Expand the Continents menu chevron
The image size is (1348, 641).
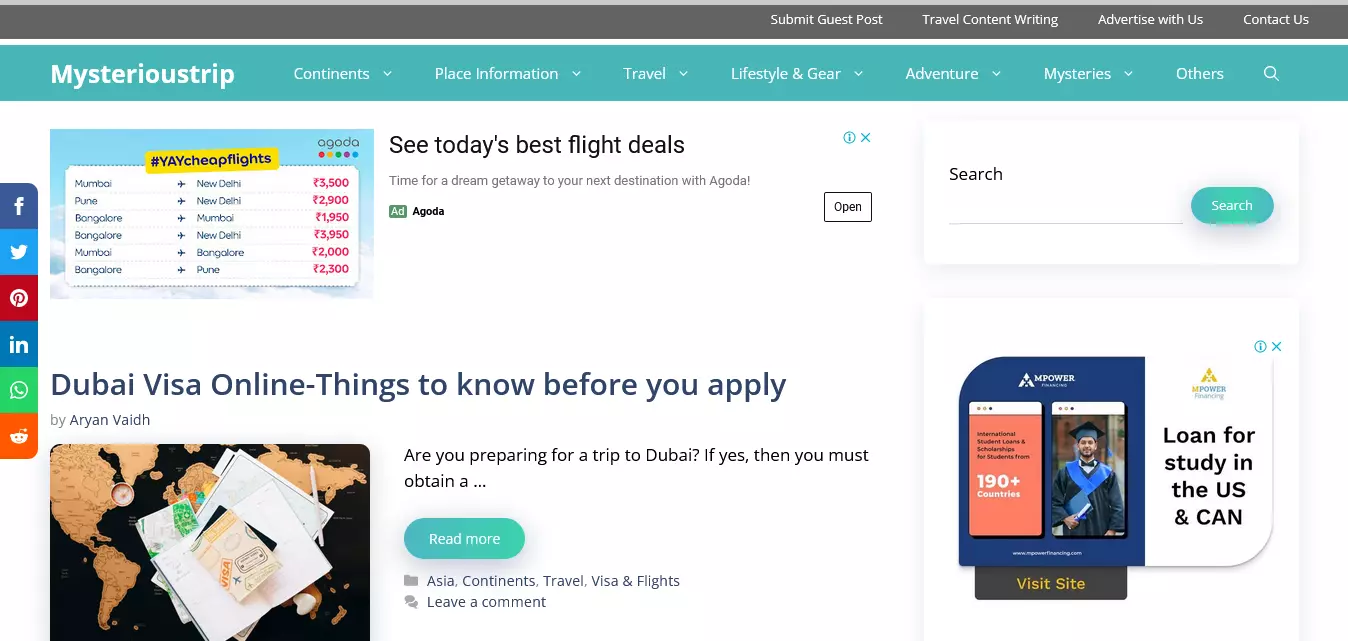pyautogui.click(x=387, y=73)
